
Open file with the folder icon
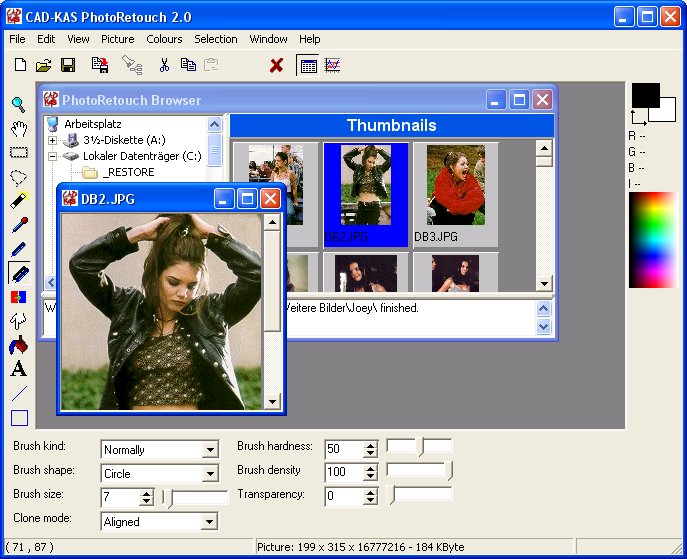pos(44,65)
